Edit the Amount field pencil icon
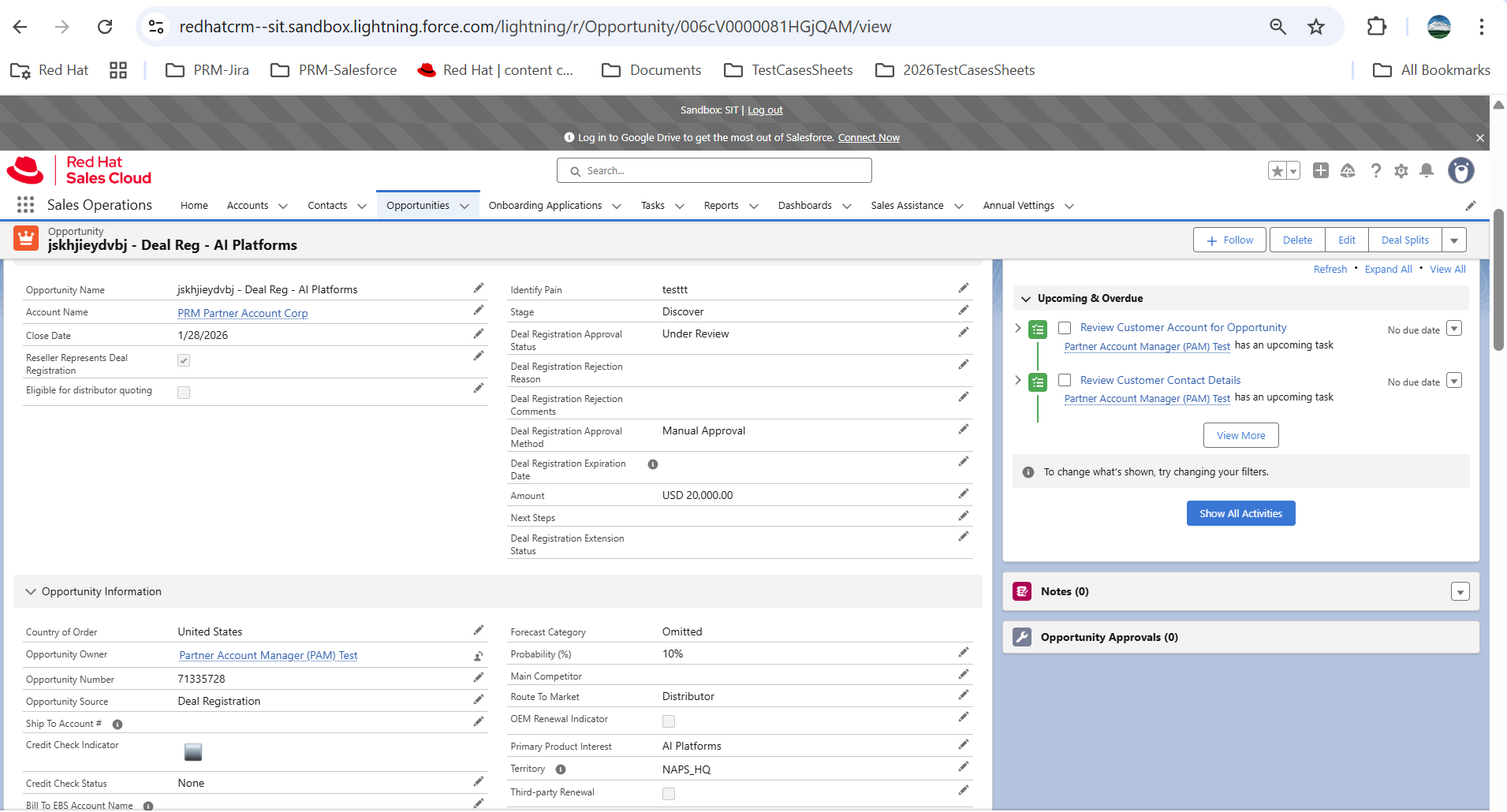This screenshot has height=812, width=1507. tap(963, 494)
